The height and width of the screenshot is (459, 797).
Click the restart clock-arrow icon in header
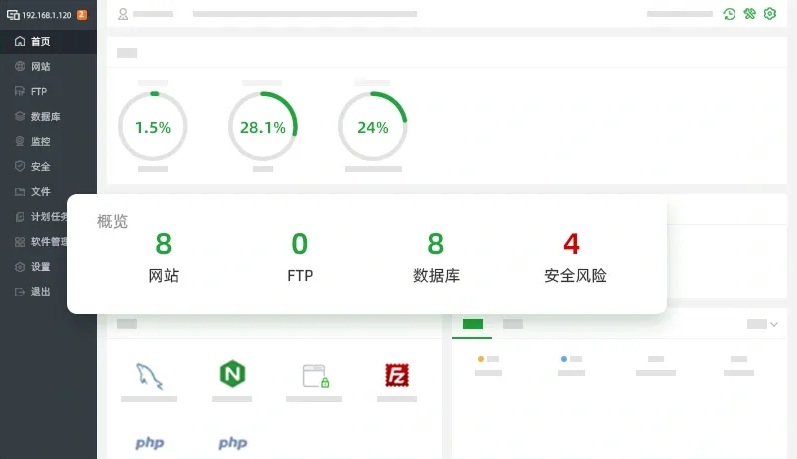pos(730,14)
